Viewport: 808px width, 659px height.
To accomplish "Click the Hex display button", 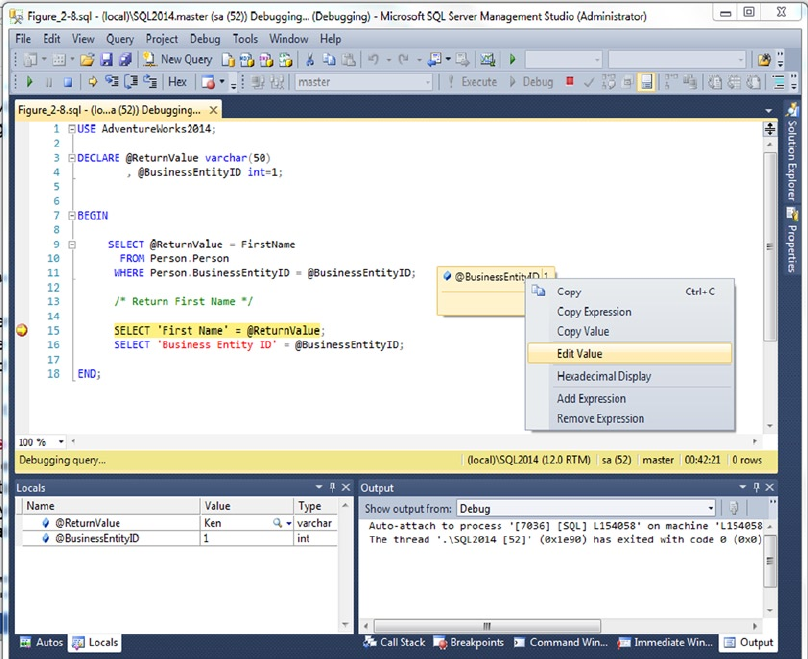I will pyautogui.click(x=177, y=82).
